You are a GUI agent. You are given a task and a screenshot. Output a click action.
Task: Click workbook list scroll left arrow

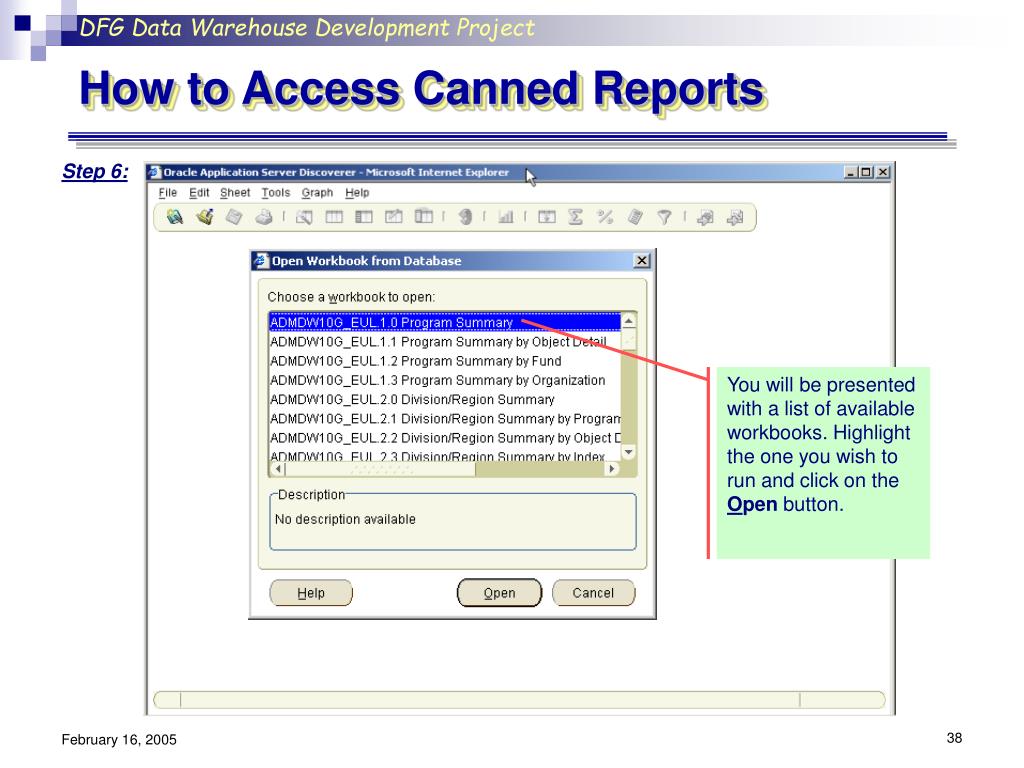[x=278, y=468]
